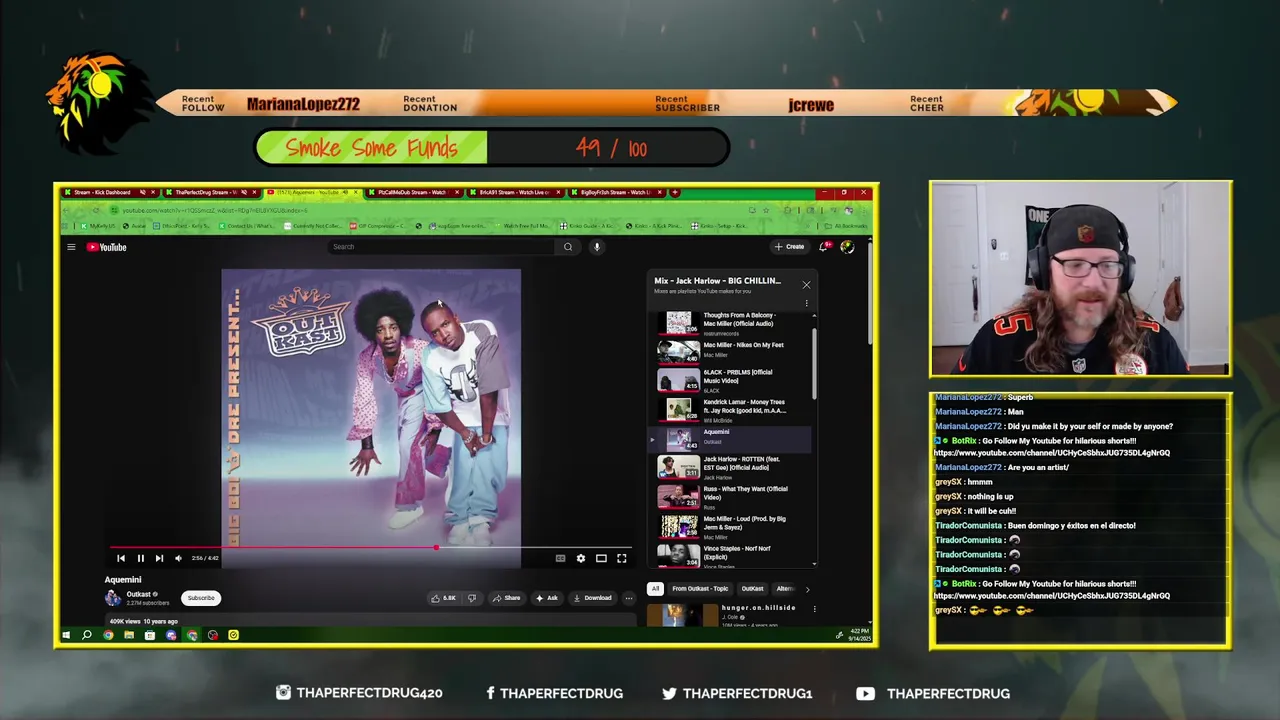Skip to previous video in player
The image size is (1280, 720).
coord(121,559)
